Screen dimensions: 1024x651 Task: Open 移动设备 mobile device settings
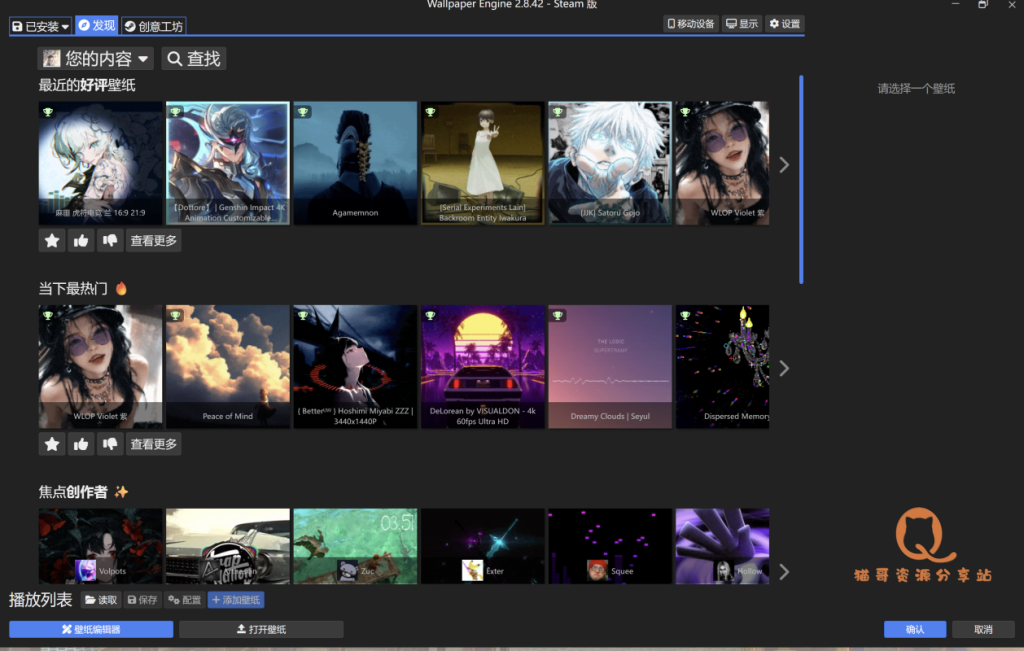tap(691, 24)
